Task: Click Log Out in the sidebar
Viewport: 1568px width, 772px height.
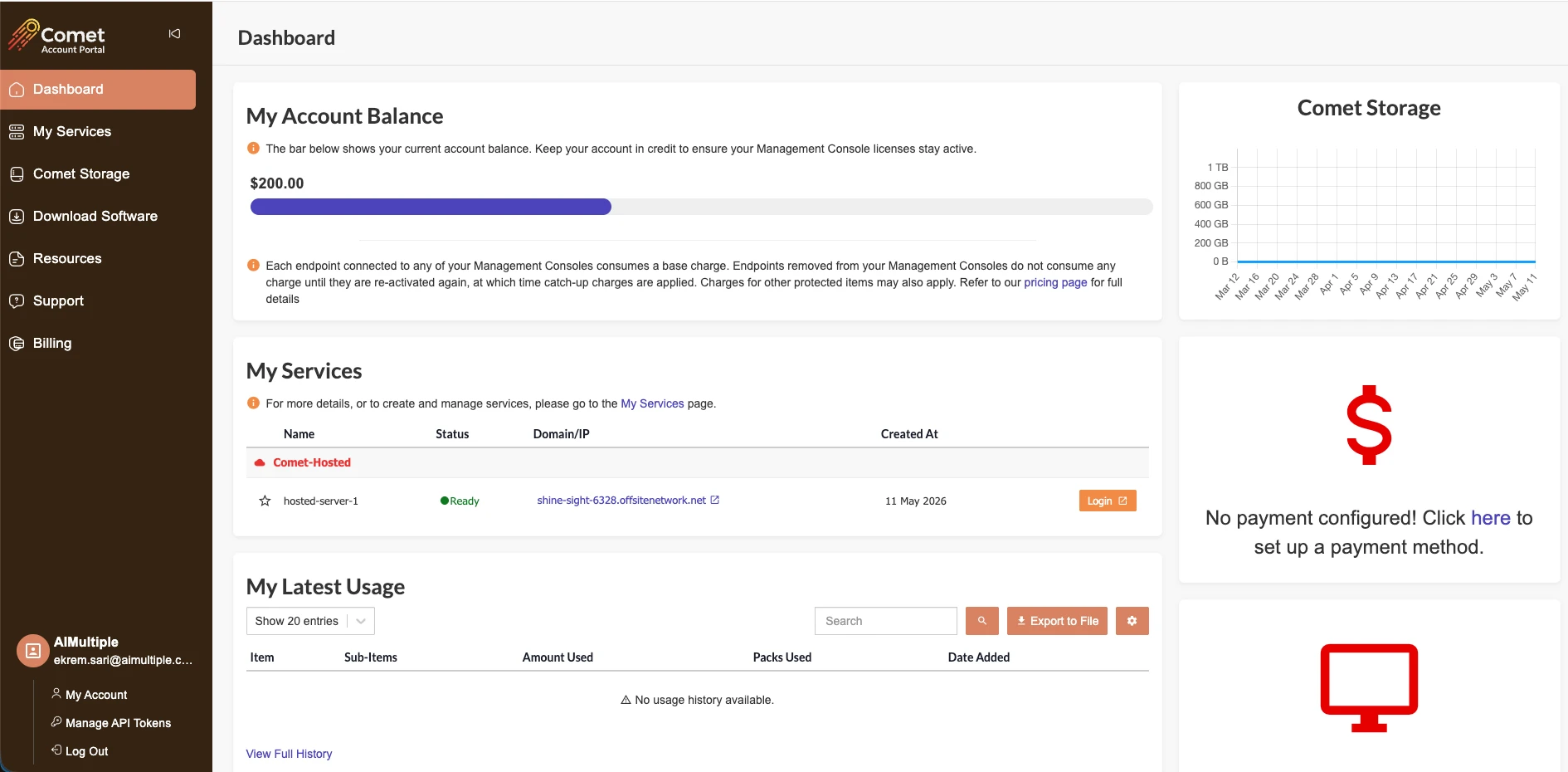Action: click(x=86, y=751)
